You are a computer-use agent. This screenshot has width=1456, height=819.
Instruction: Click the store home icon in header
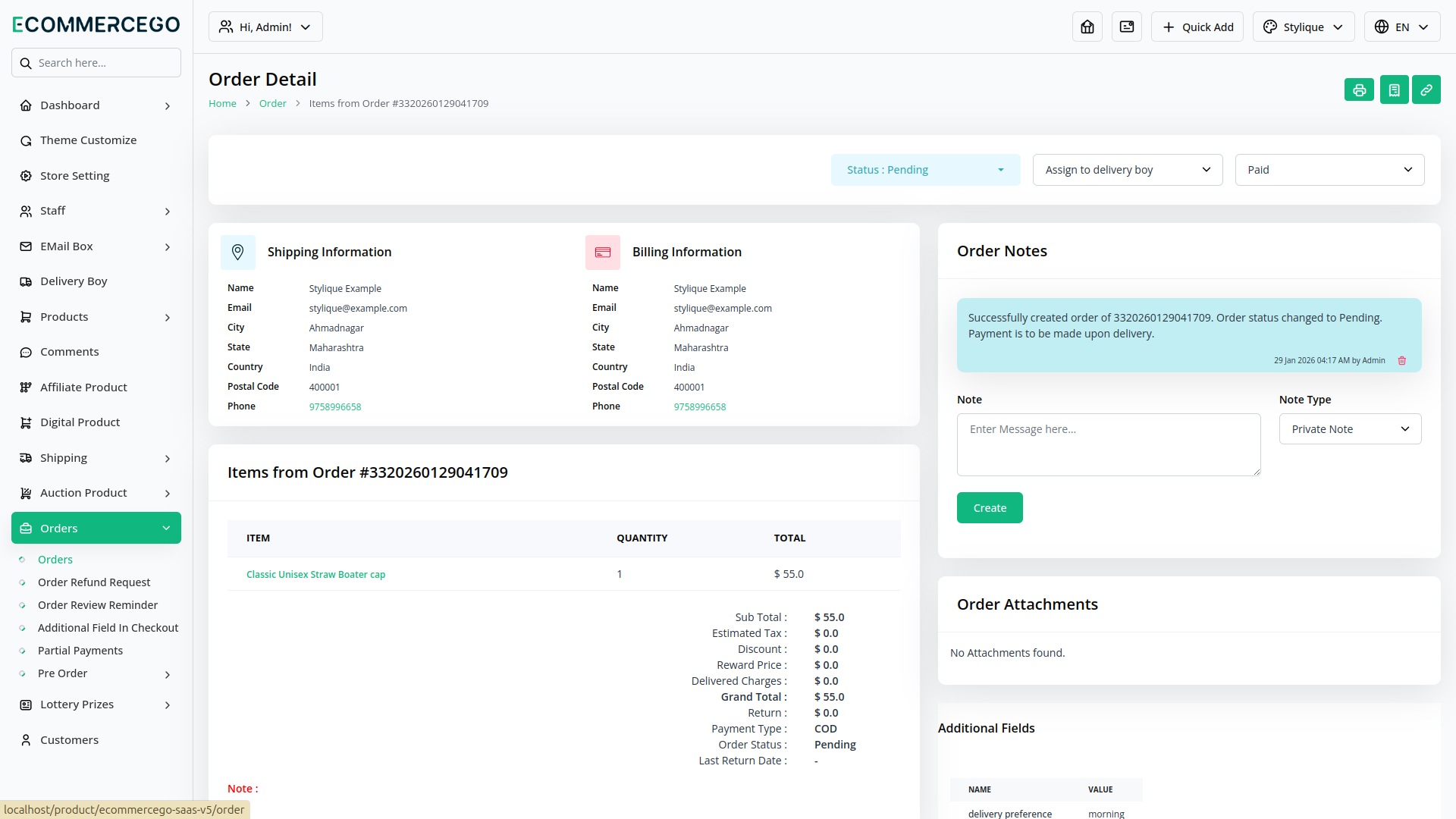(x=1087, y=27)
